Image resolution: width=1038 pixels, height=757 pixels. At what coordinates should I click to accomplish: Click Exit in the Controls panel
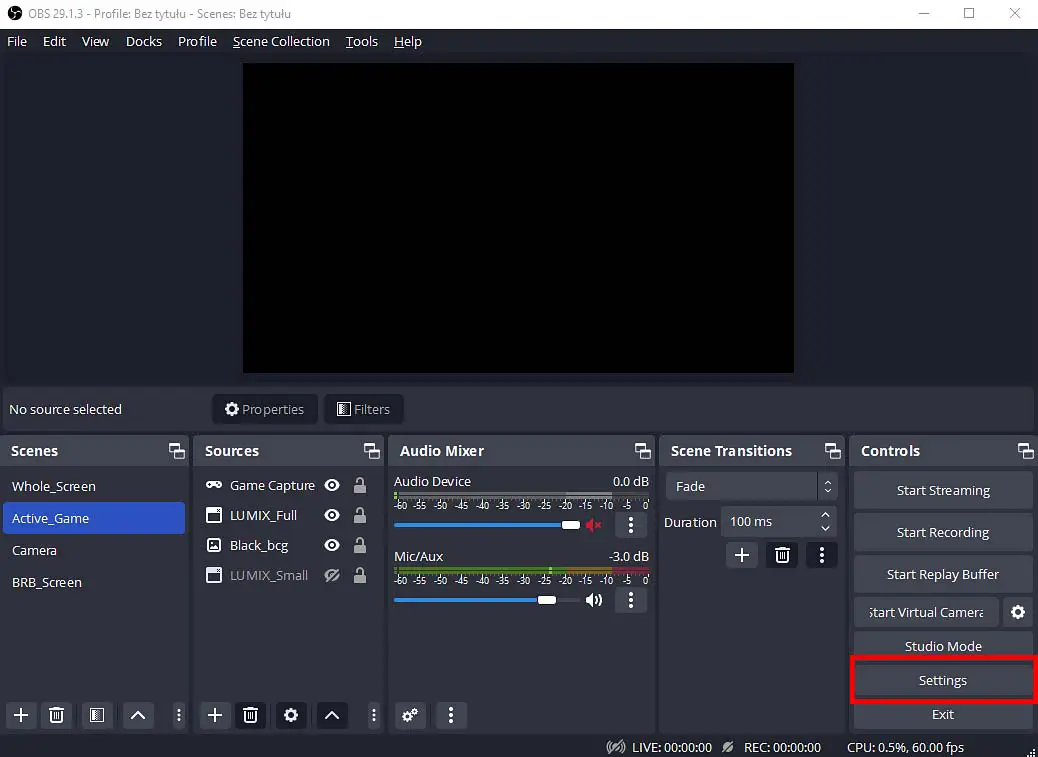(x=943, y=715)
